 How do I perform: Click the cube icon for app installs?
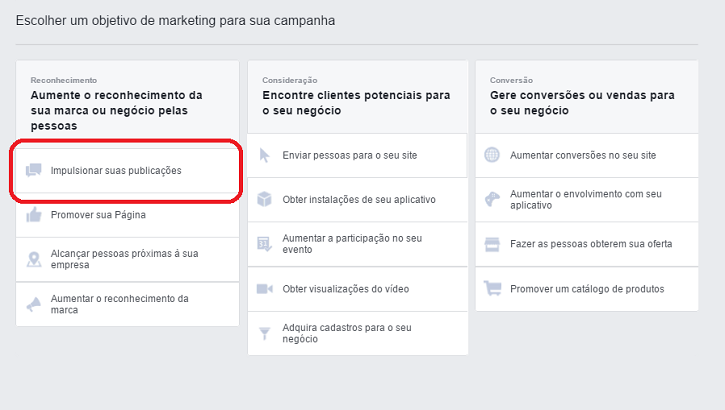264,199
